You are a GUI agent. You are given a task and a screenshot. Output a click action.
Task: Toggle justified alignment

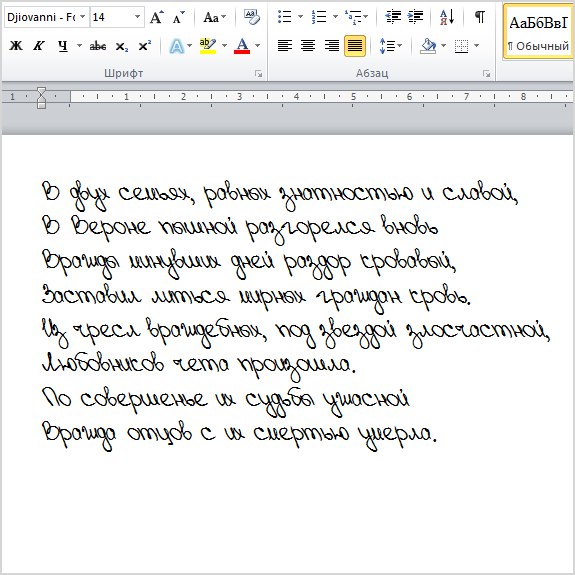[355, 46]
